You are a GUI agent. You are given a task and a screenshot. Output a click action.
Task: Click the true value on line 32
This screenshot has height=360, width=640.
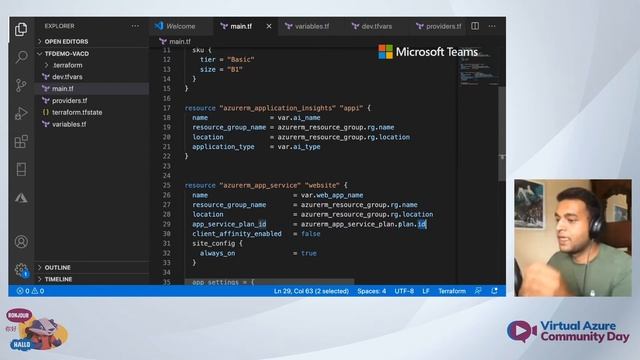coord(309,253)
